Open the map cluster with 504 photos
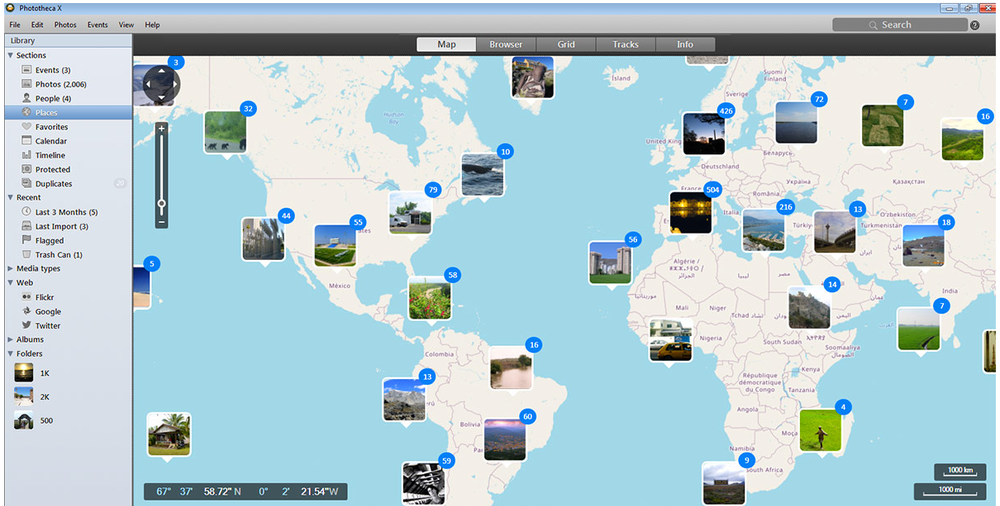The width and height of the screenshot is (1000, 506). pyautogui.click(x=691, y=212)
